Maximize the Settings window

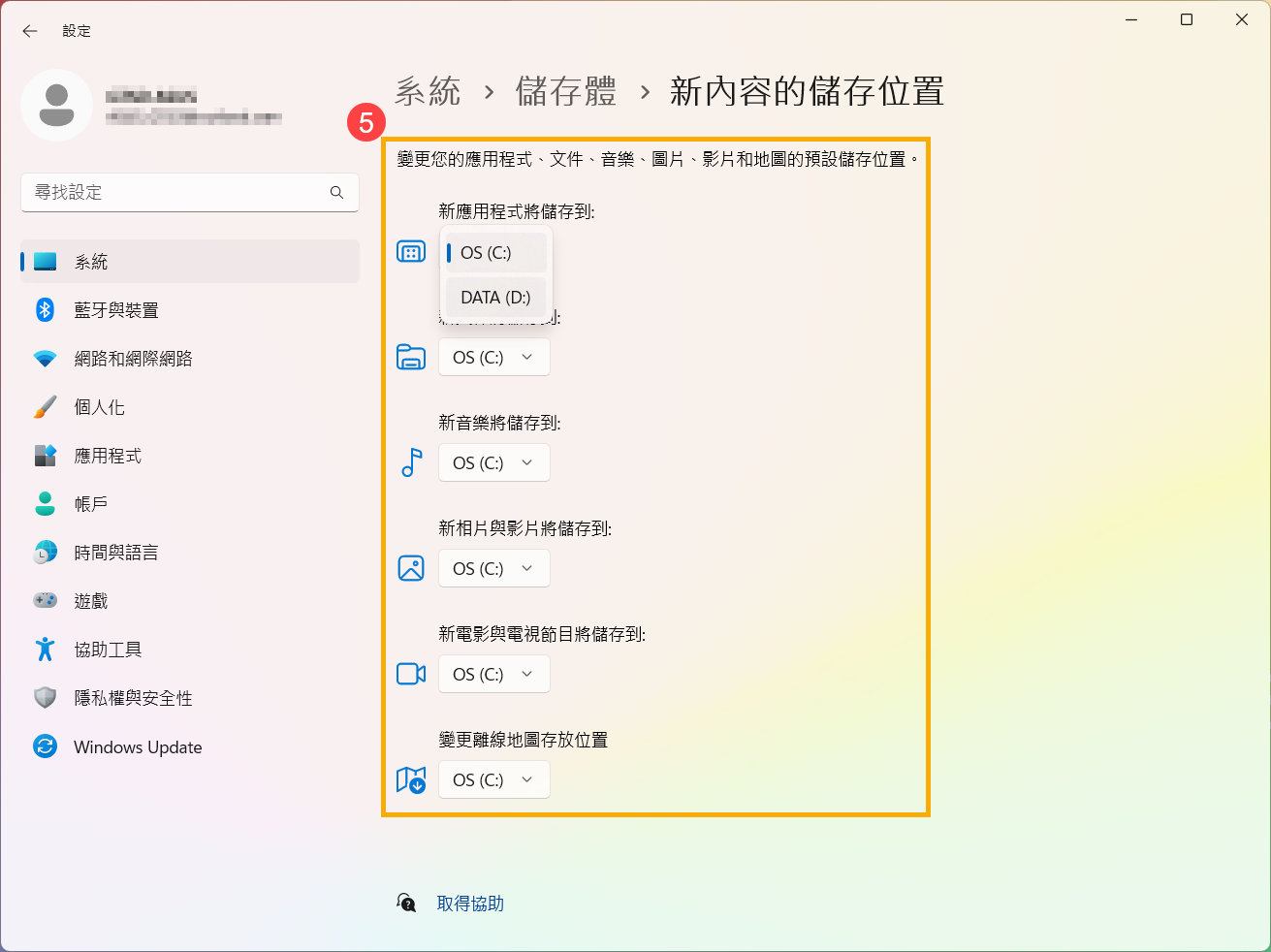tap(1187, 19)
